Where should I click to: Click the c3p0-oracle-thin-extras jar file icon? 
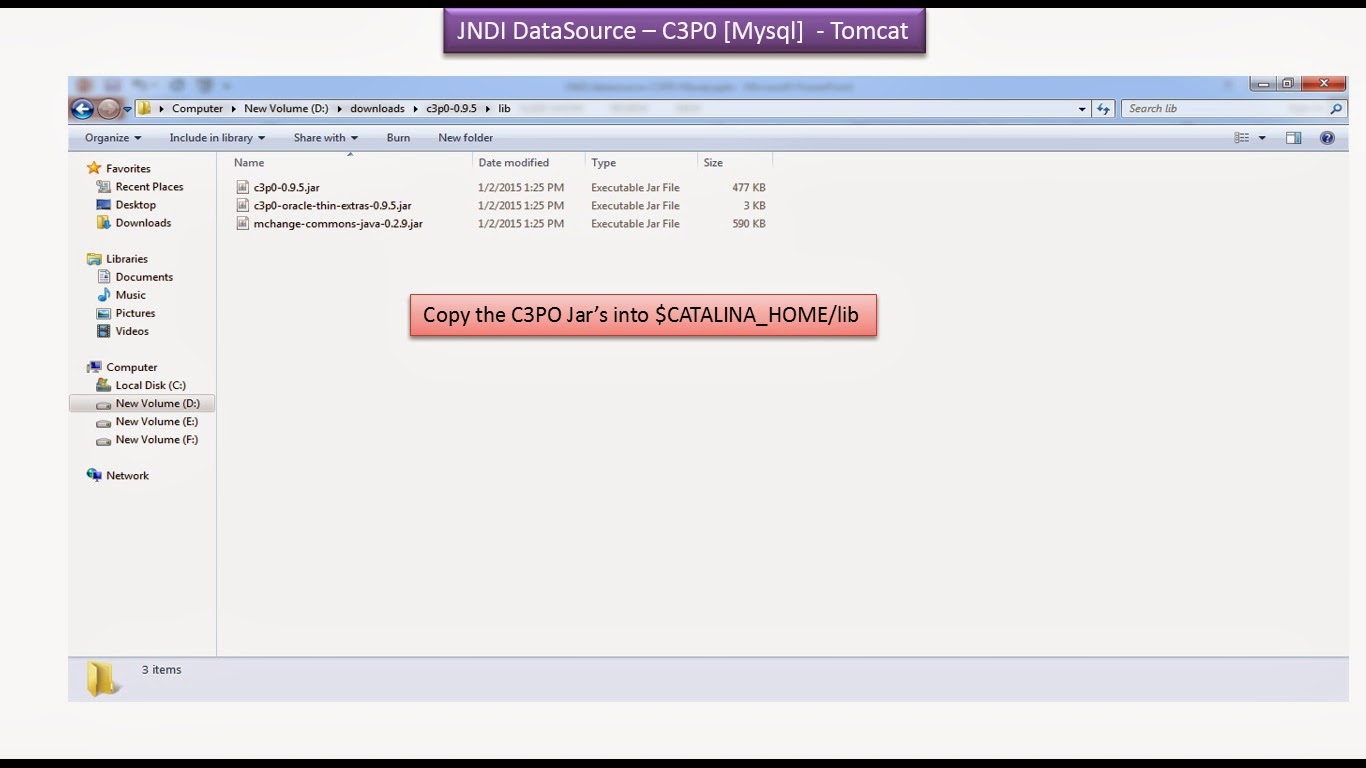click(242, 205)
